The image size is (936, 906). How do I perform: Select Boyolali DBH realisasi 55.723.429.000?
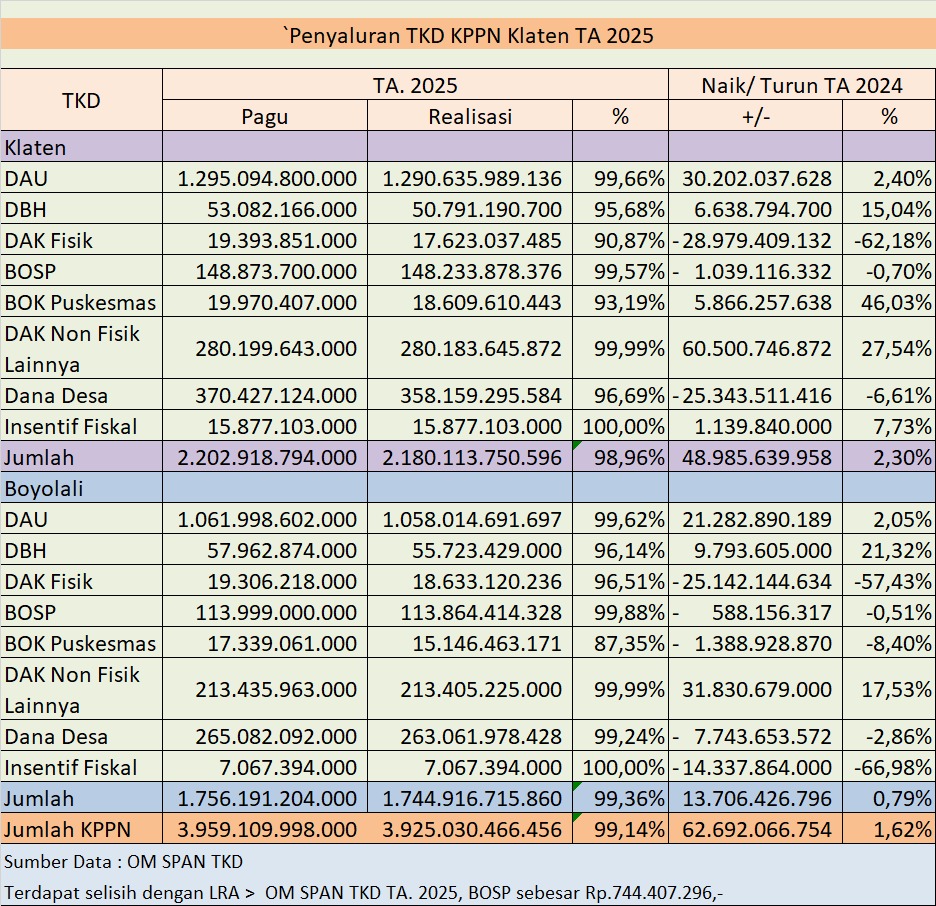pos(471,550)
